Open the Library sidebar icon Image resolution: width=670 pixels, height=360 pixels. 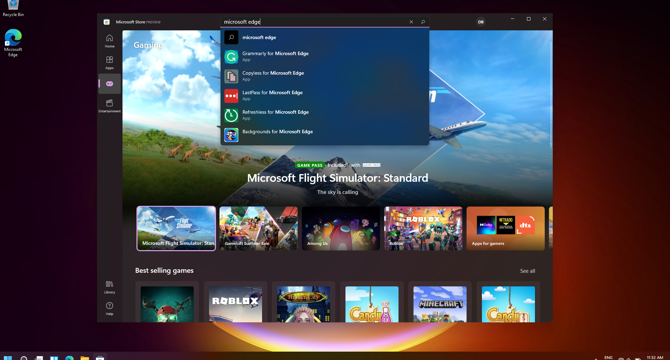coord(109,287)
